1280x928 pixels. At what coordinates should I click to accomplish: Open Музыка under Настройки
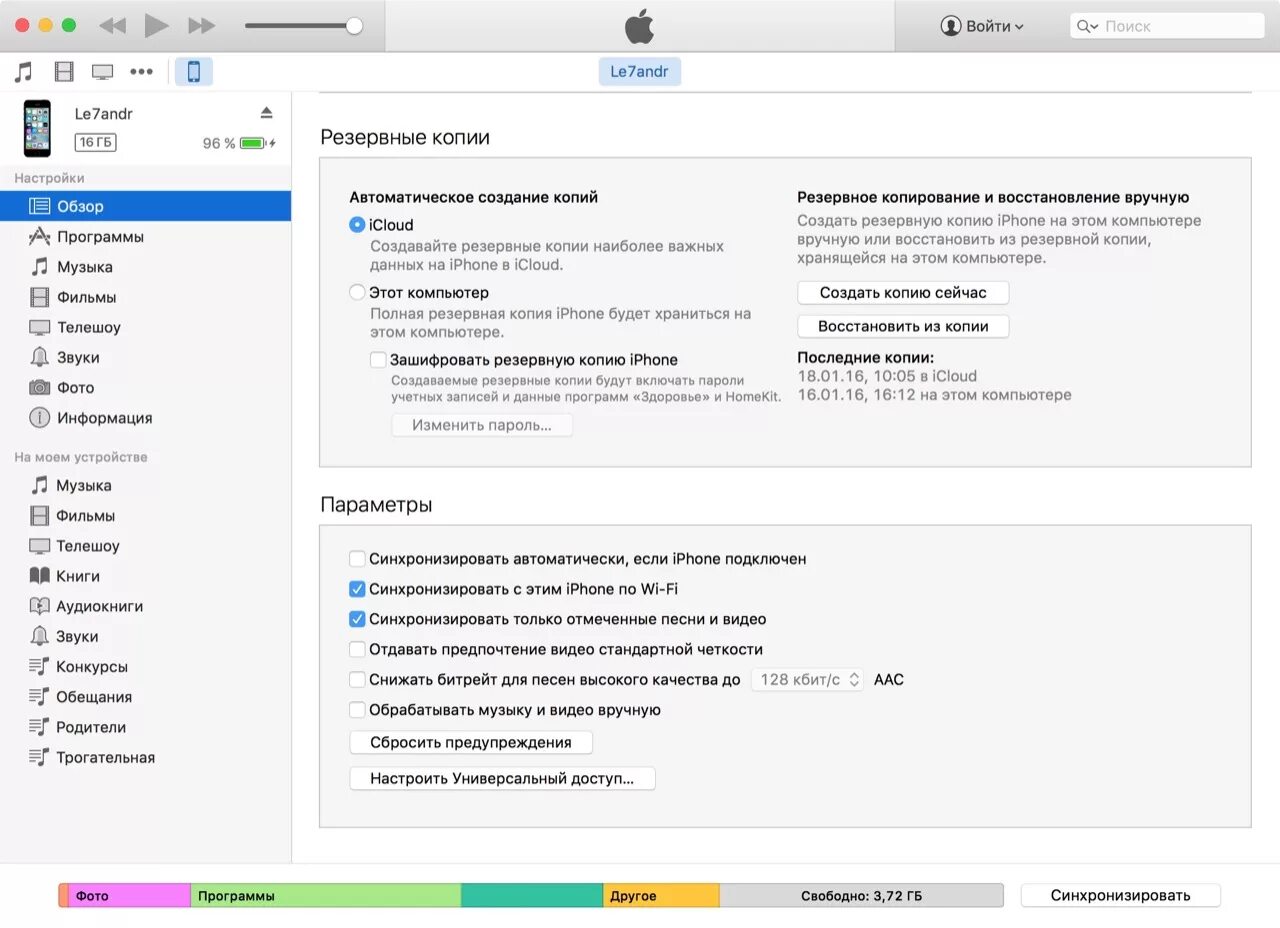pyautogui.click(x=145, y=267)
